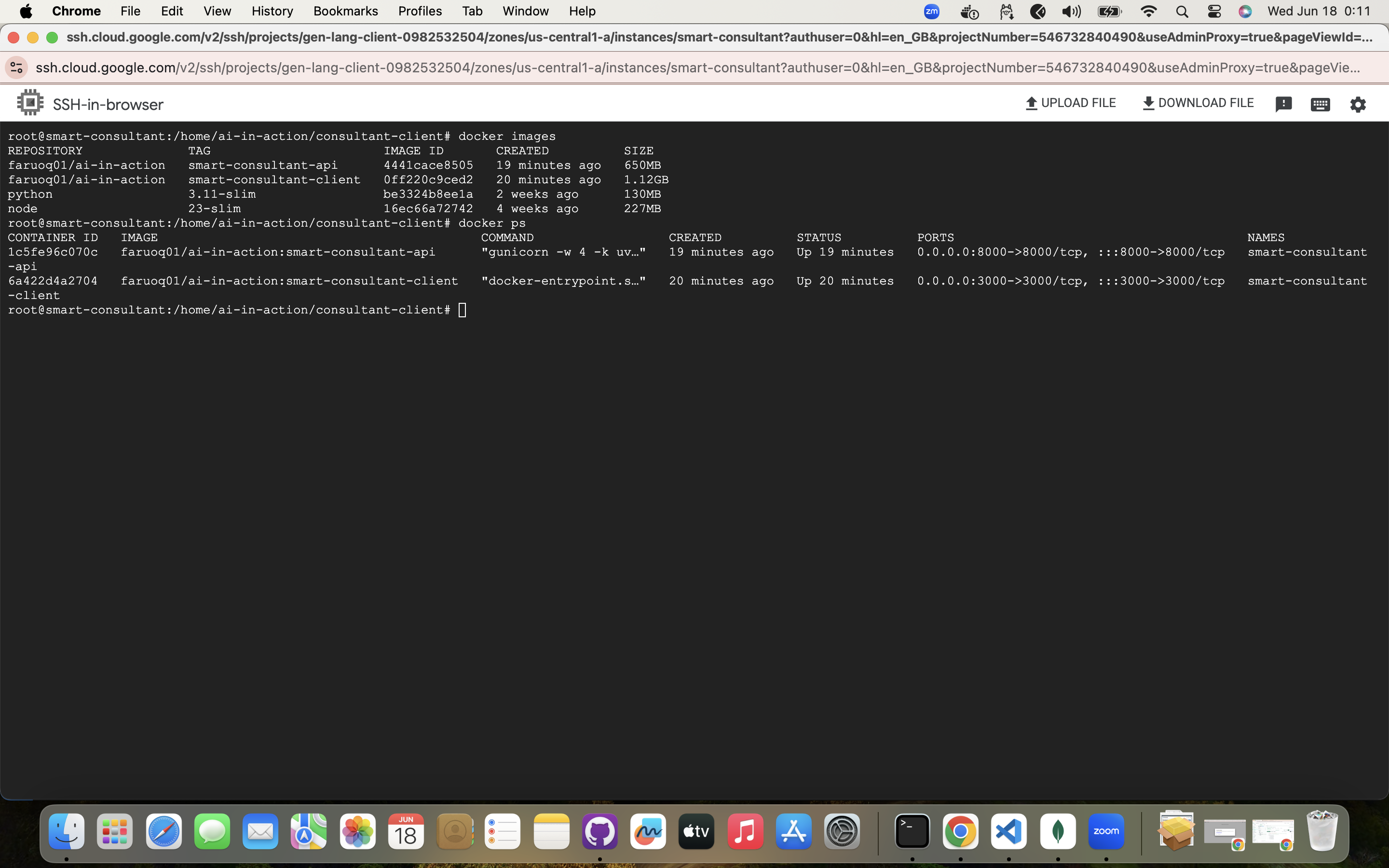The width and height of the screenshot is (1389, 868).
Task: Open the Terminal app in dock
Action: click(x=912, y=831)
